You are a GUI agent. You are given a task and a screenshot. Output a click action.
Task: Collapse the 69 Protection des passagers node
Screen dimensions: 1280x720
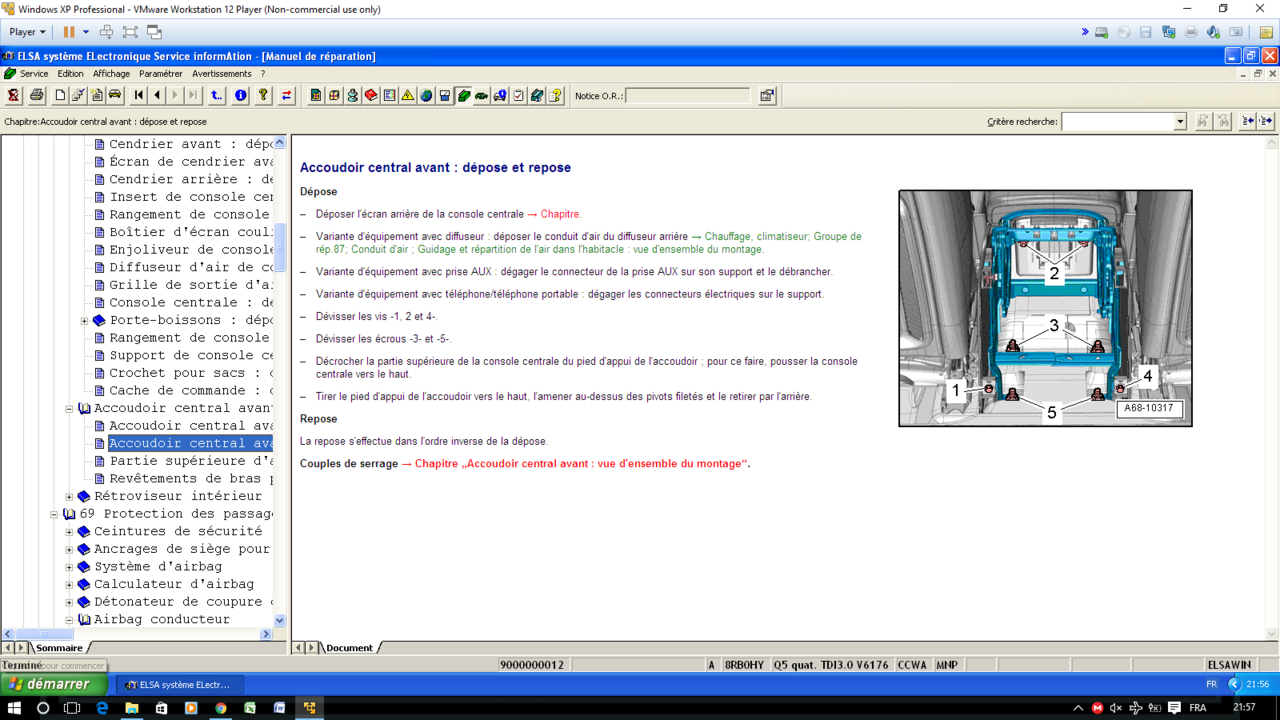(55, 513)
